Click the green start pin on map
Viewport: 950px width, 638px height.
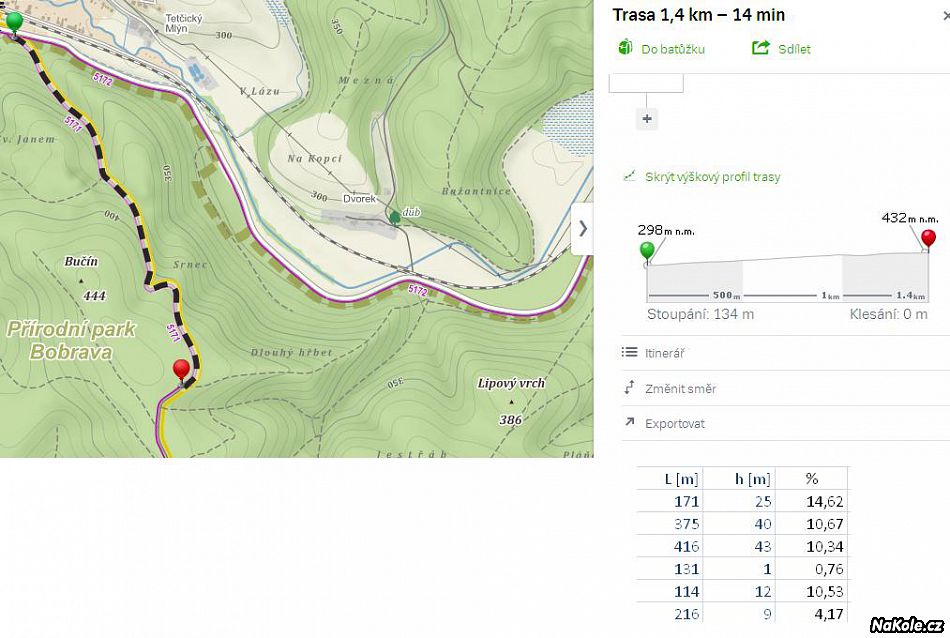(x=14, y=21)
